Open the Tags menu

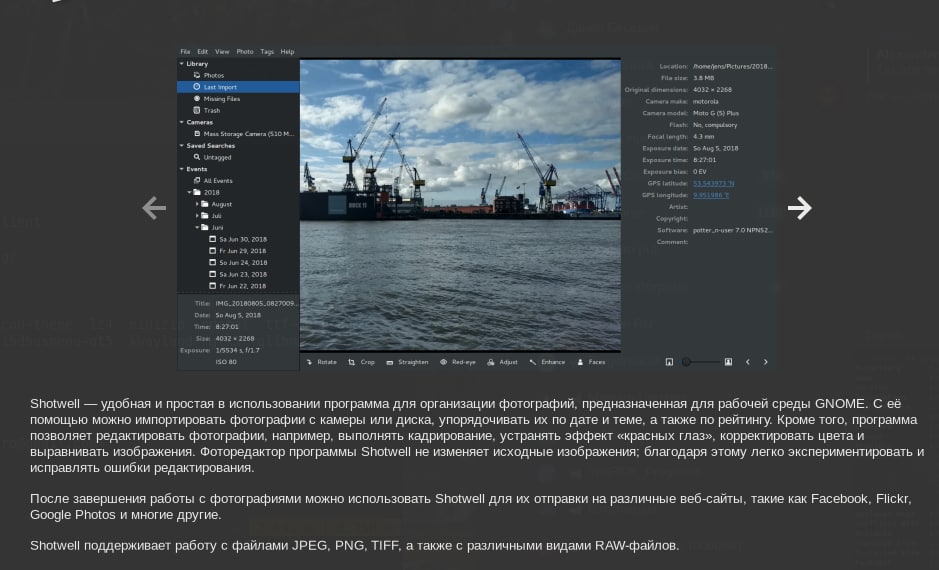[267, 51]
